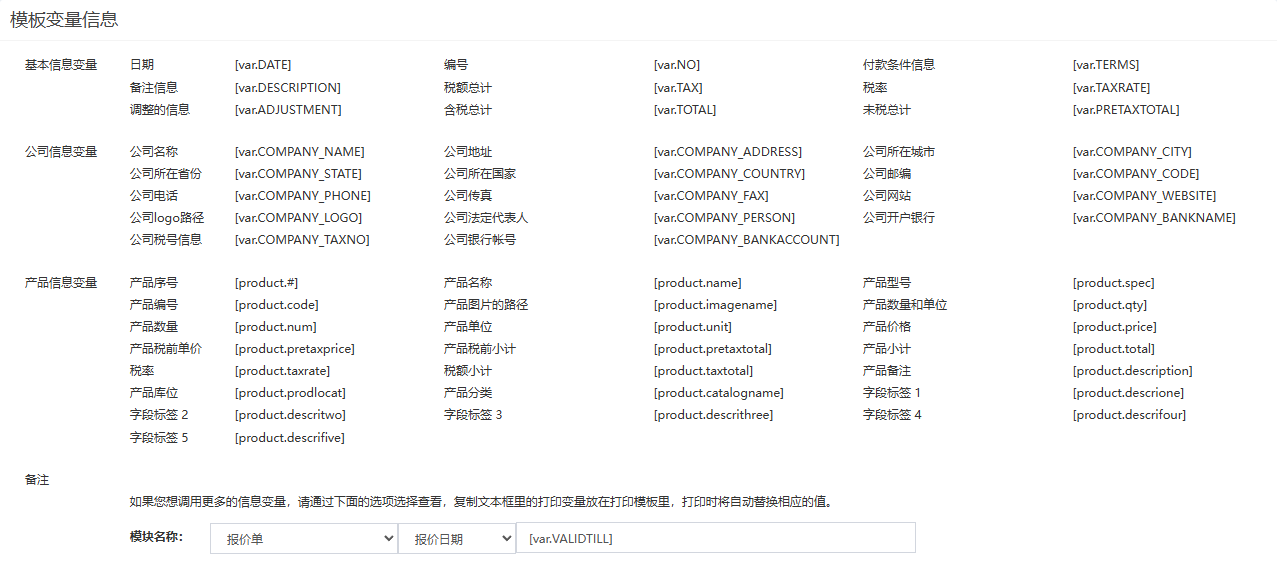Select the [product.#] variable text
The width and height of the screenshot is (1277, 574).
(x=266, y=283)
